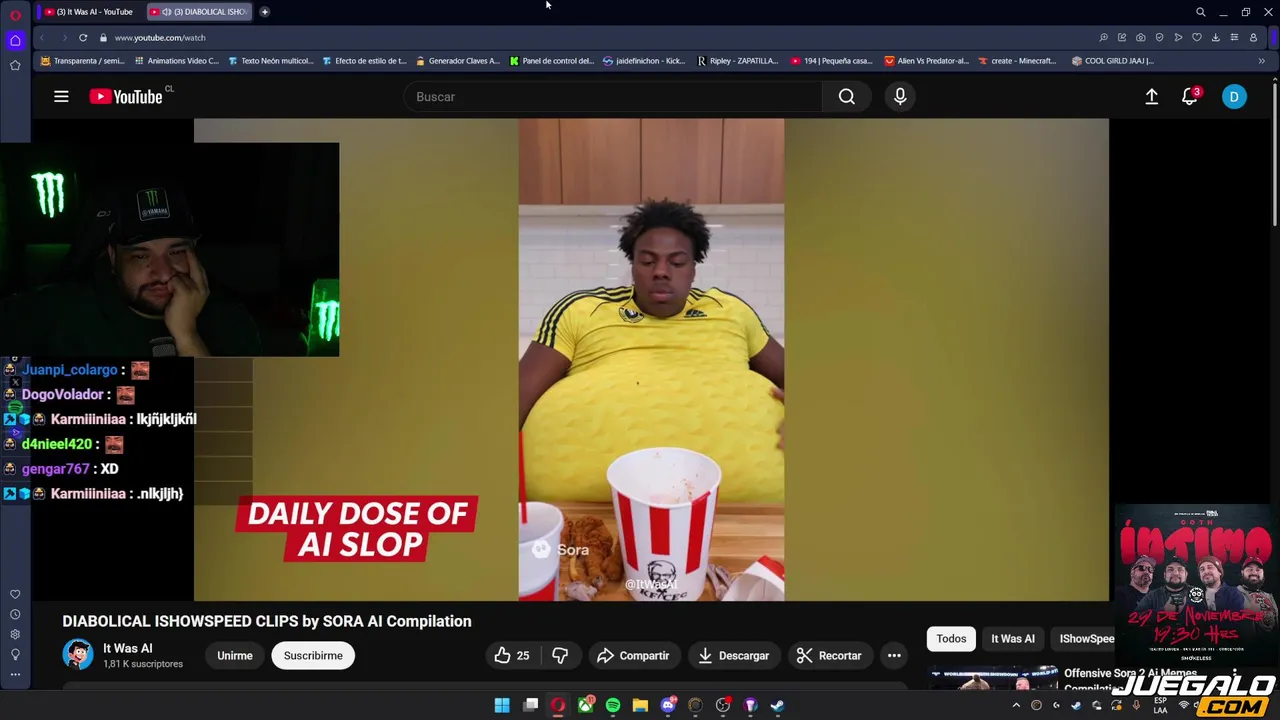Click the video player to pause
The height and width of the screenshot is (720, 1280).
point(651,360)
